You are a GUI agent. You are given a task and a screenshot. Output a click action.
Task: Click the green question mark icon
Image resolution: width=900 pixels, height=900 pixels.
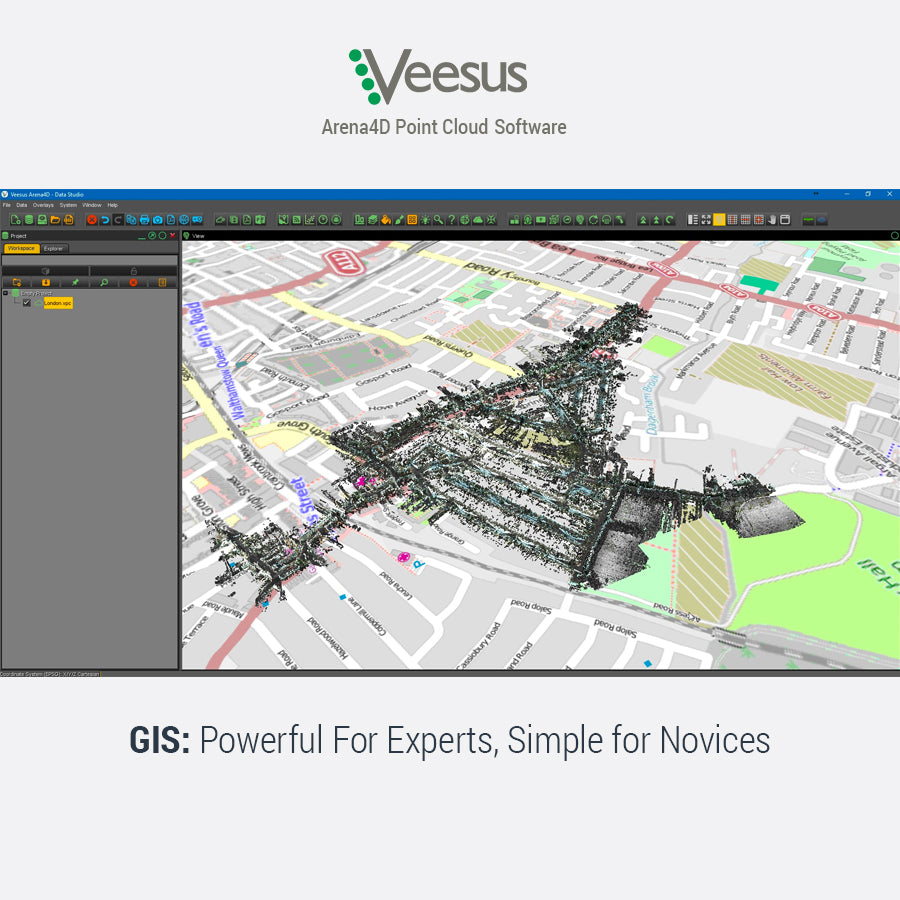pyautogui.click(x=452, y=220)
